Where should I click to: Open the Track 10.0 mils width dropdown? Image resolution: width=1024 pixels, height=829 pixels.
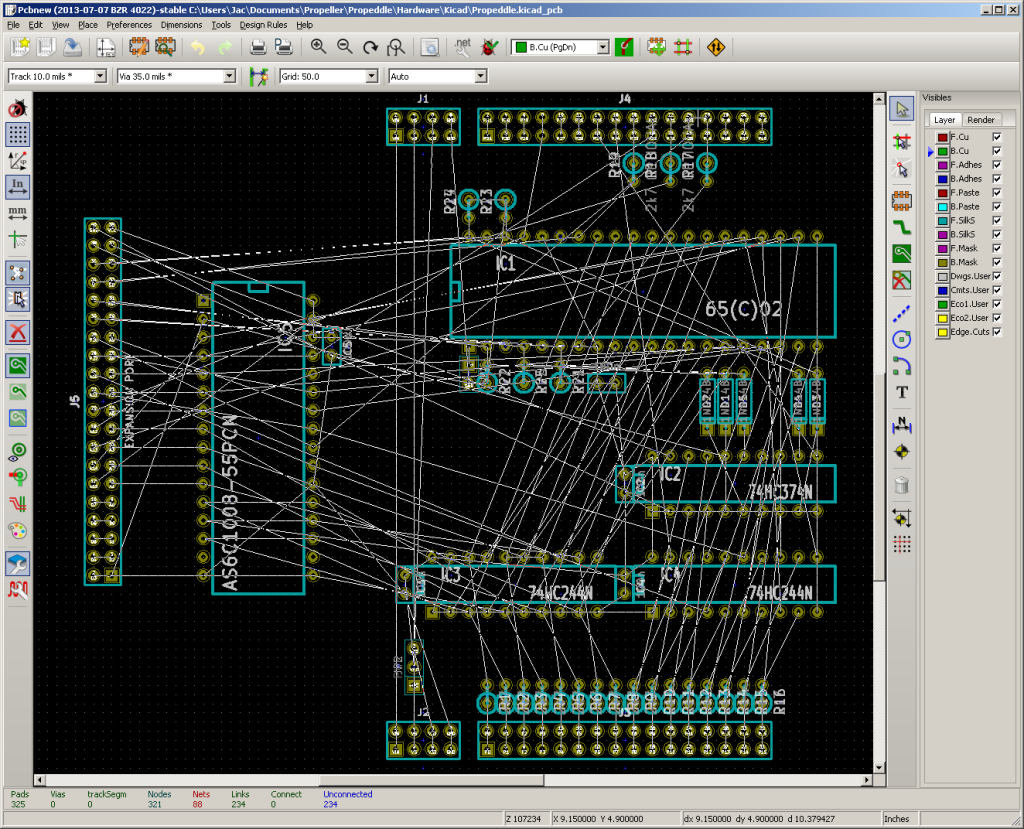point(57,76)
